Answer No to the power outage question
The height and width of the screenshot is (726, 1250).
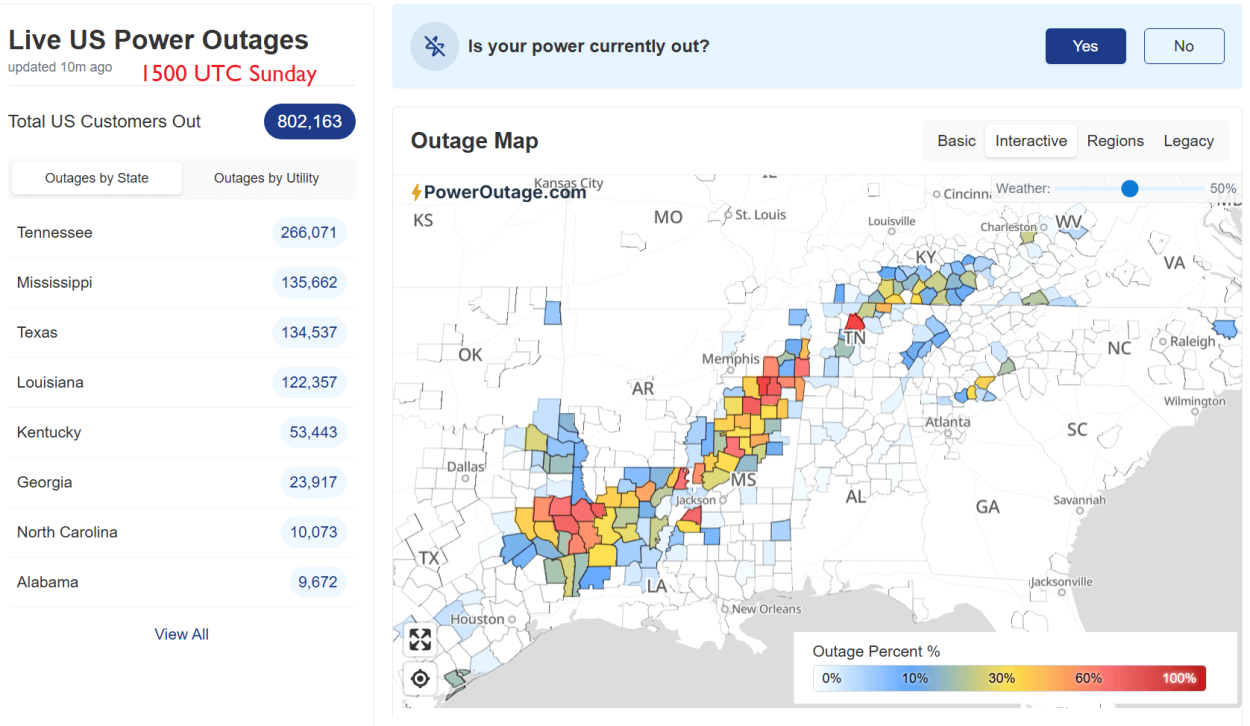tap(1184, 45)
